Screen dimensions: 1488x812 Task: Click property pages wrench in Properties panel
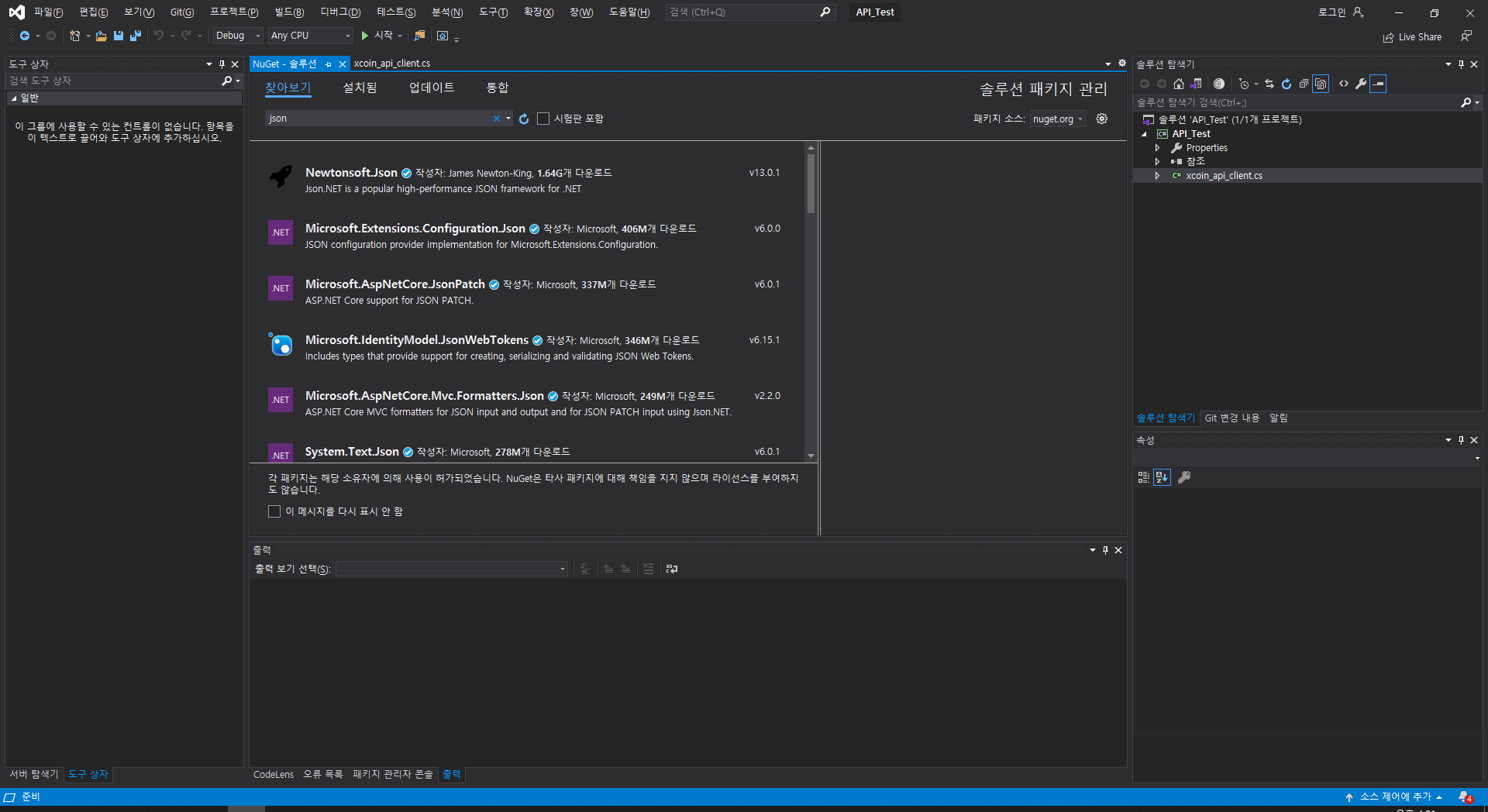1184,477
